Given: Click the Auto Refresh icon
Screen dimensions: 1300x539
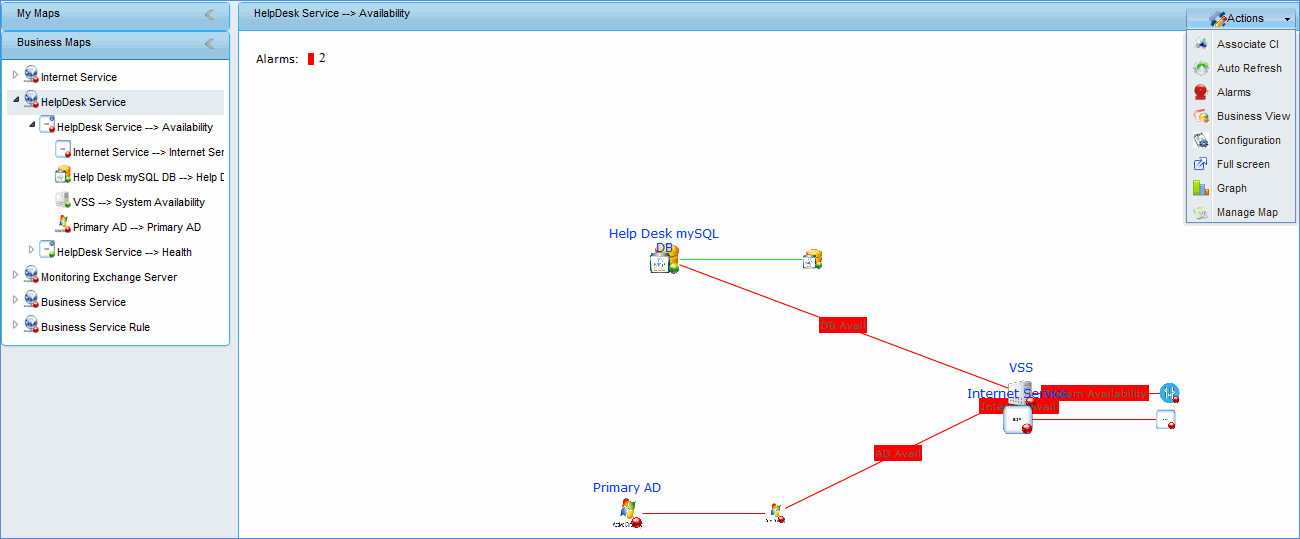Looking at the screenshot, I should click(x=1201, y=68).
